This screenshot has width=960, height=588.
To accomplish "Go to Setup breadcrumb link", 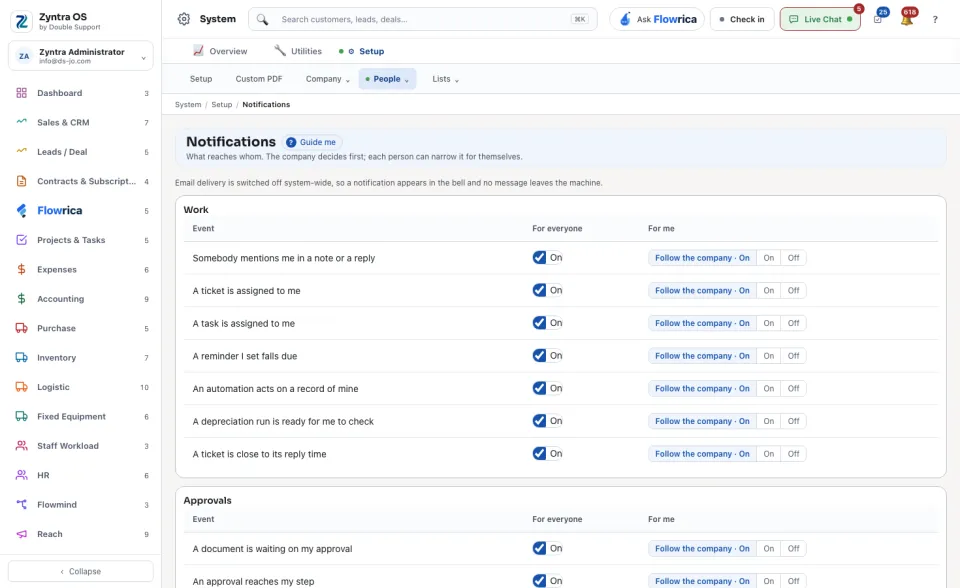I will coord(222,105).
